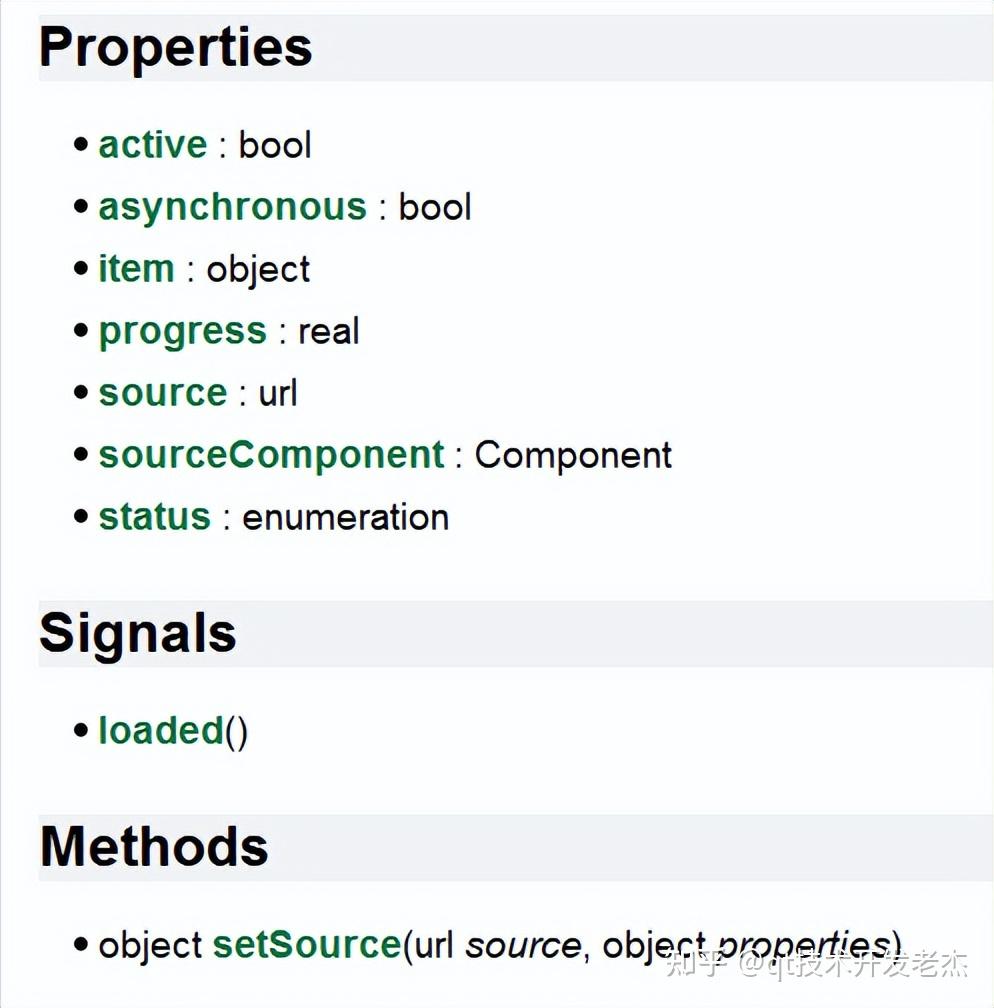
Task: Open the loaded() signal link
Action: (172, 732)
